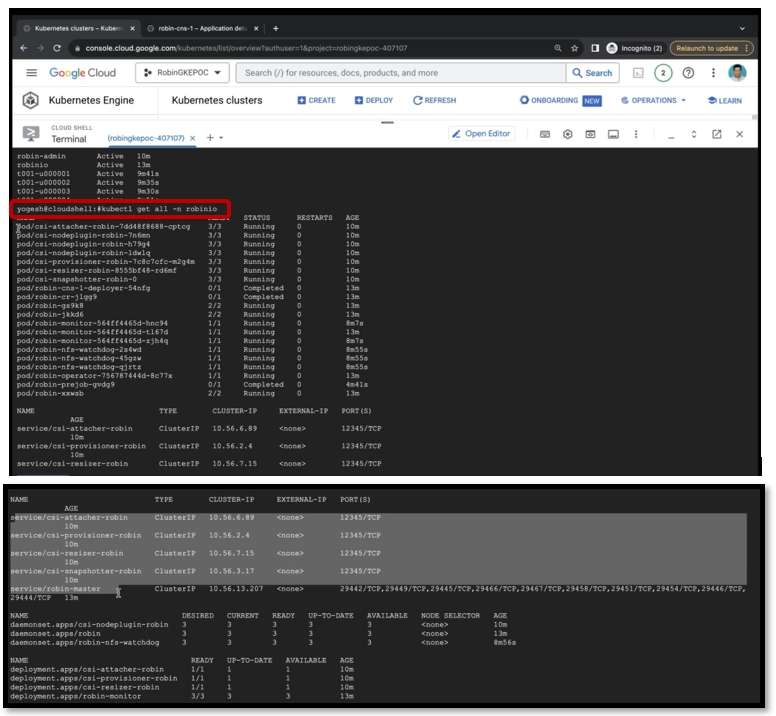Click Open Editor in Cloud Shell

[482, 134]
